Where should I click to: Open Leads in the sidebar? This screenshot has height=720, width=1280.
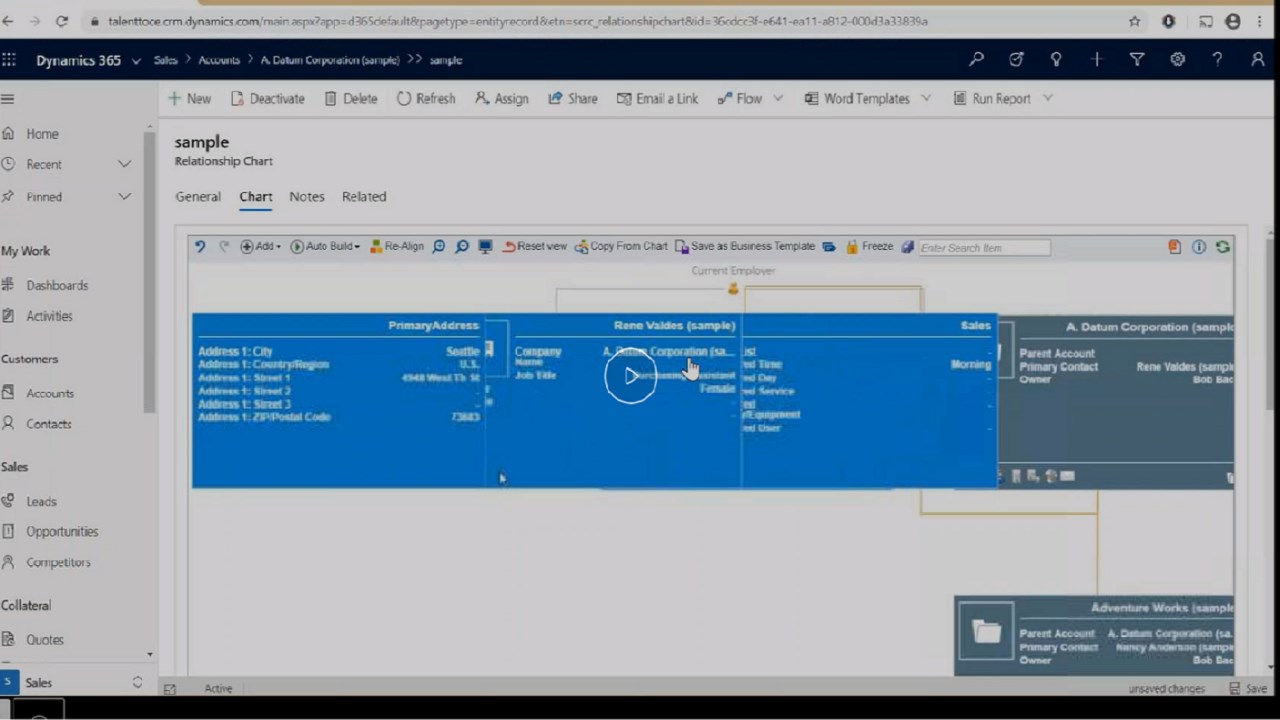[41, 501]
